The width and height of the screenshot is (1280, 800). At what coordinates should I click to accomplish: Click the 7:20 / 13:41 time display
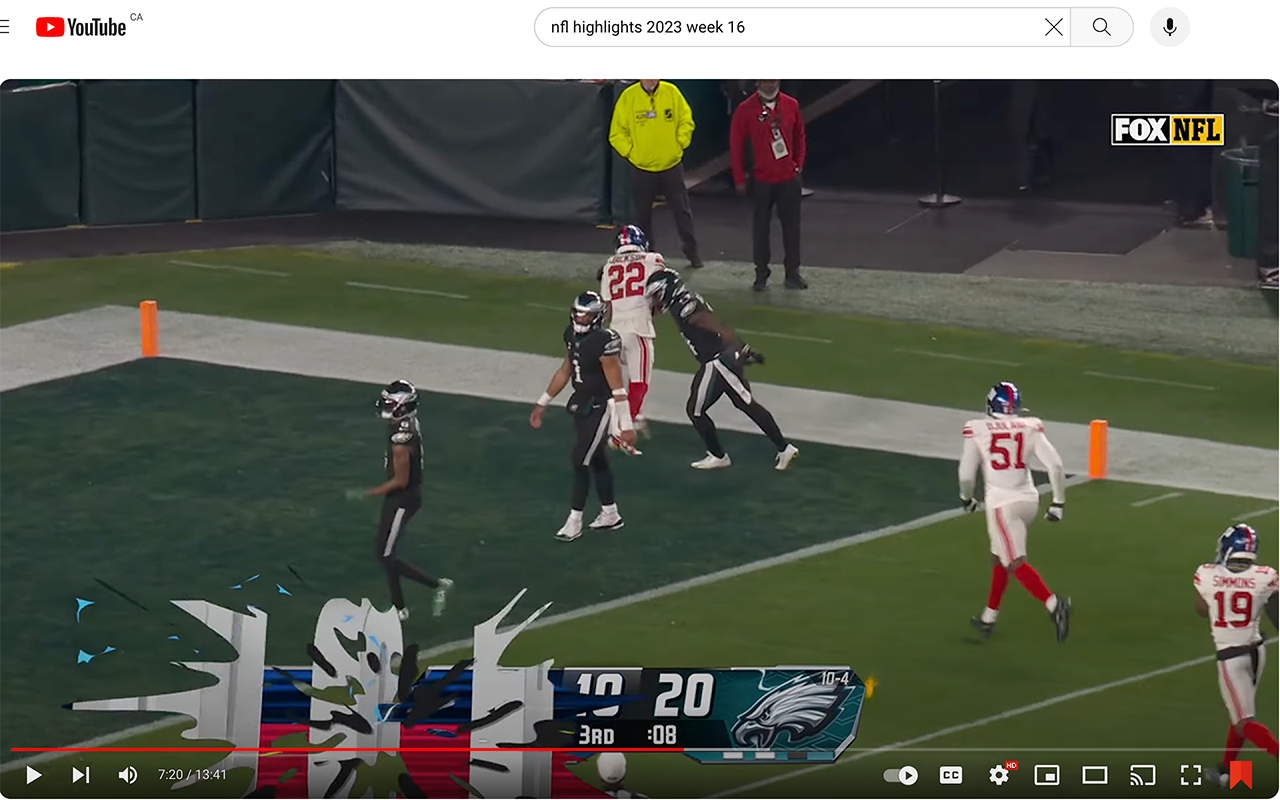[x=192, y=775]
